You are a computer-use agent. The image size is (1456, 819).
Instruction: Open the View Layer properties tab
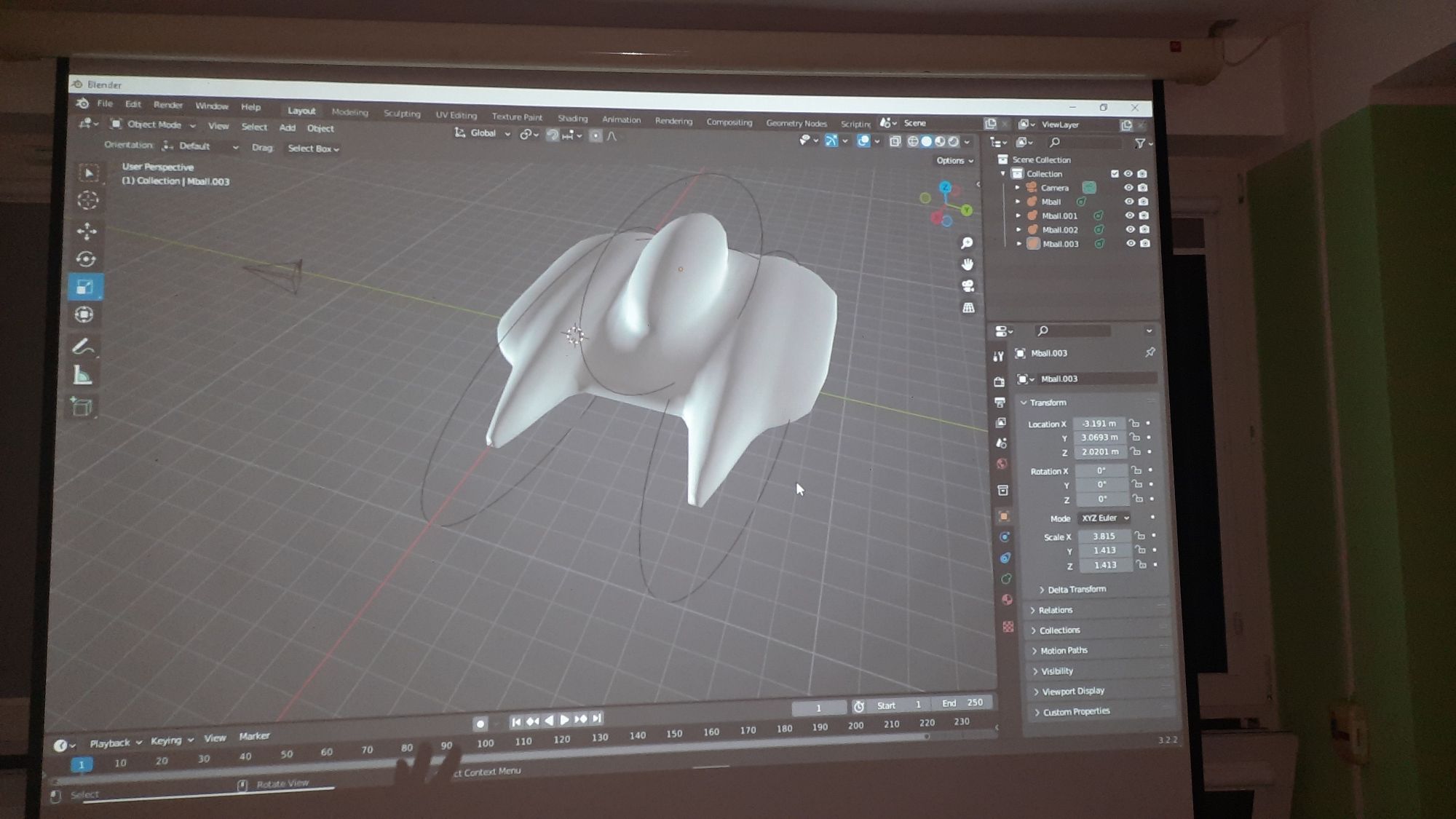[1001, 422]
